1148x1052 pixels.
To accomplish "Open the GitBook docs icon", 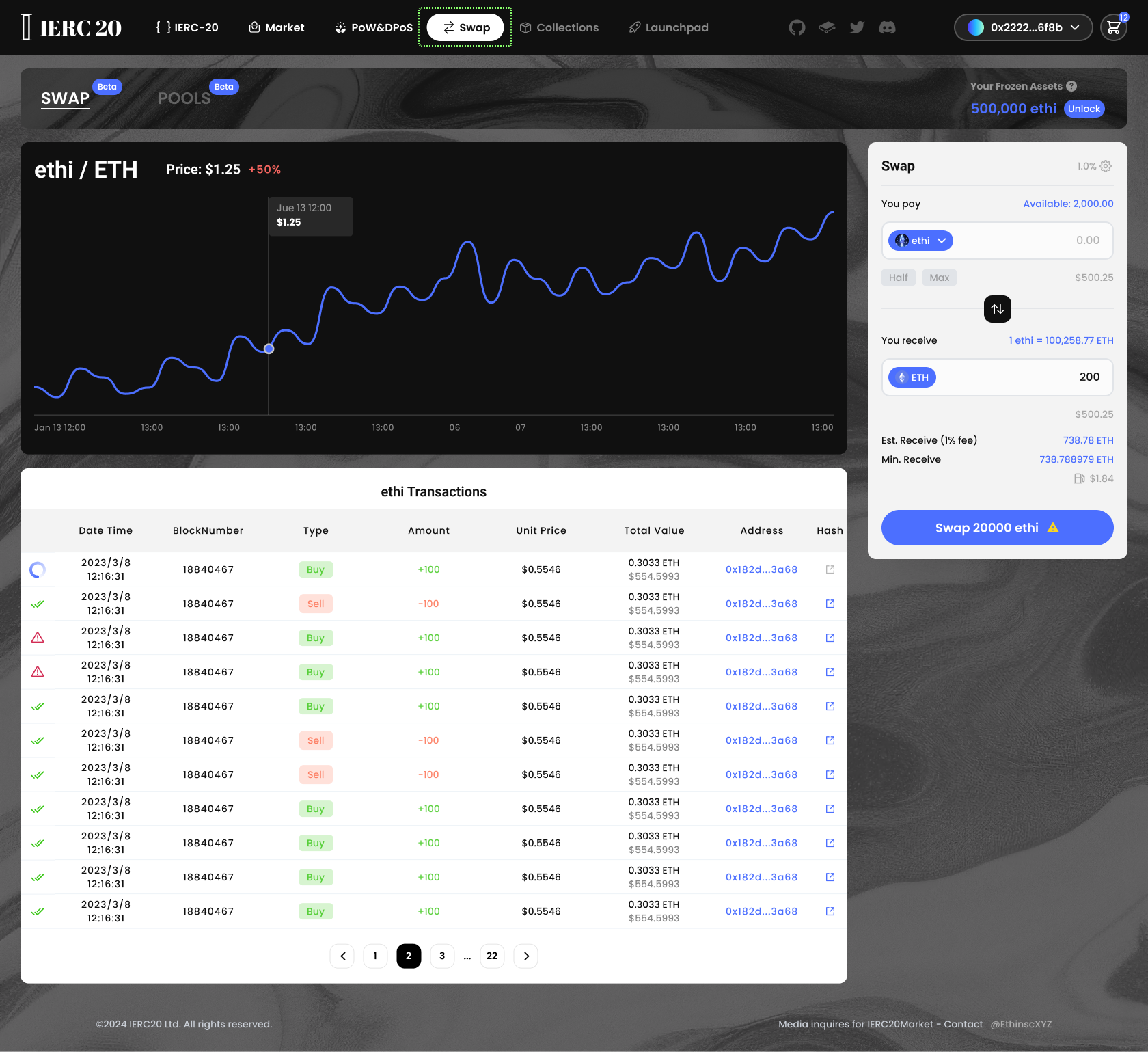I will [827, 27].
